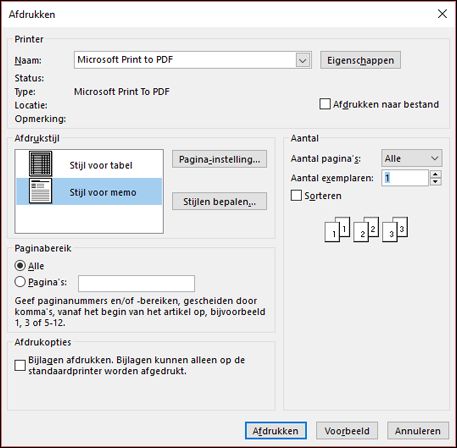This screenshot has height=448, width=457.
Task: Click Voorbeeld to see a print preview
Action: (x=347, y=431)
